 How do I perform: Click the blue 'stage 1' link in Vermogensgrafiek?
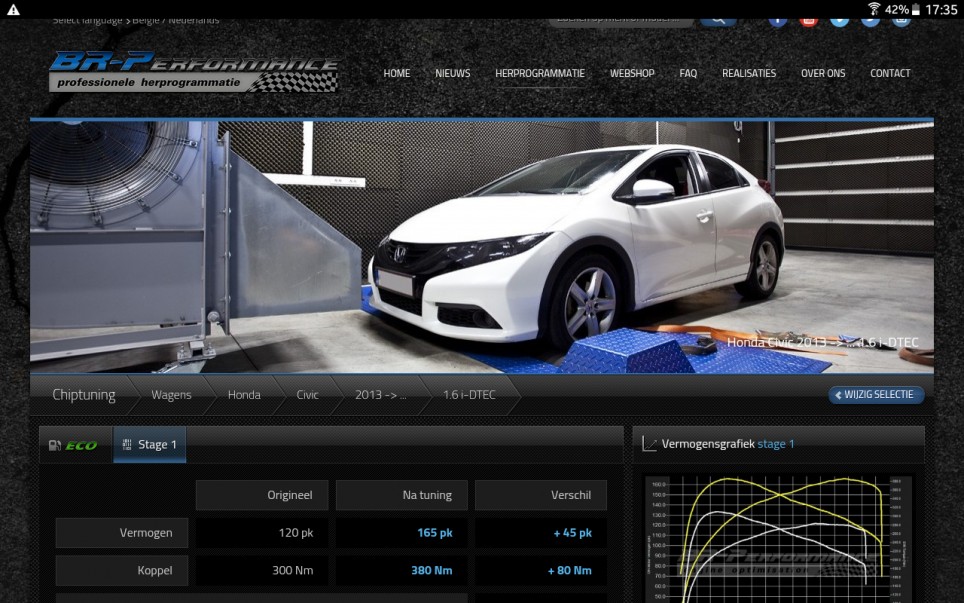pos(776,444)
